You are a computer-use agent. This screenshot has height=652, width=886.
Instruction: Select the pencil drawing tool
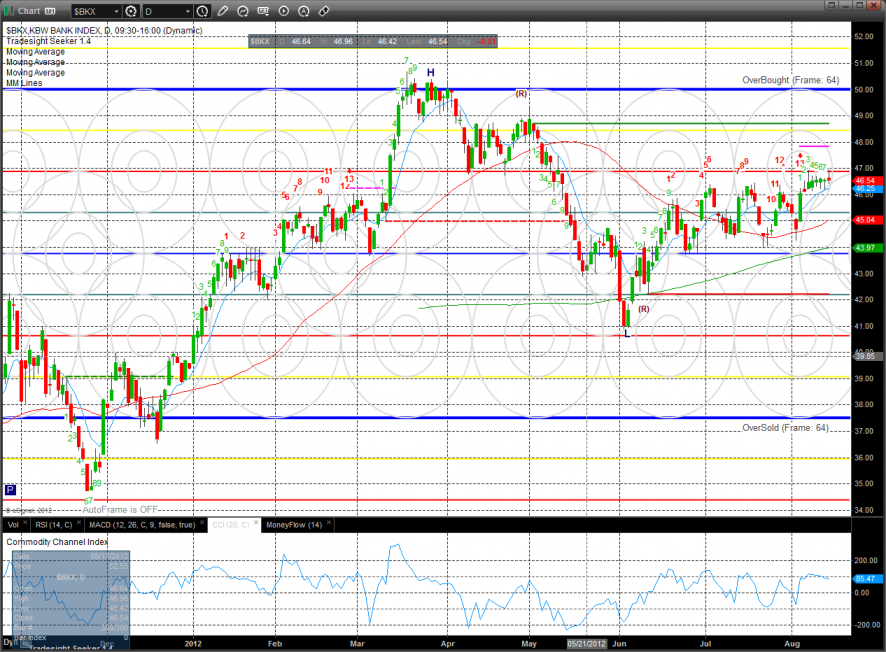(x=225, y=12)
